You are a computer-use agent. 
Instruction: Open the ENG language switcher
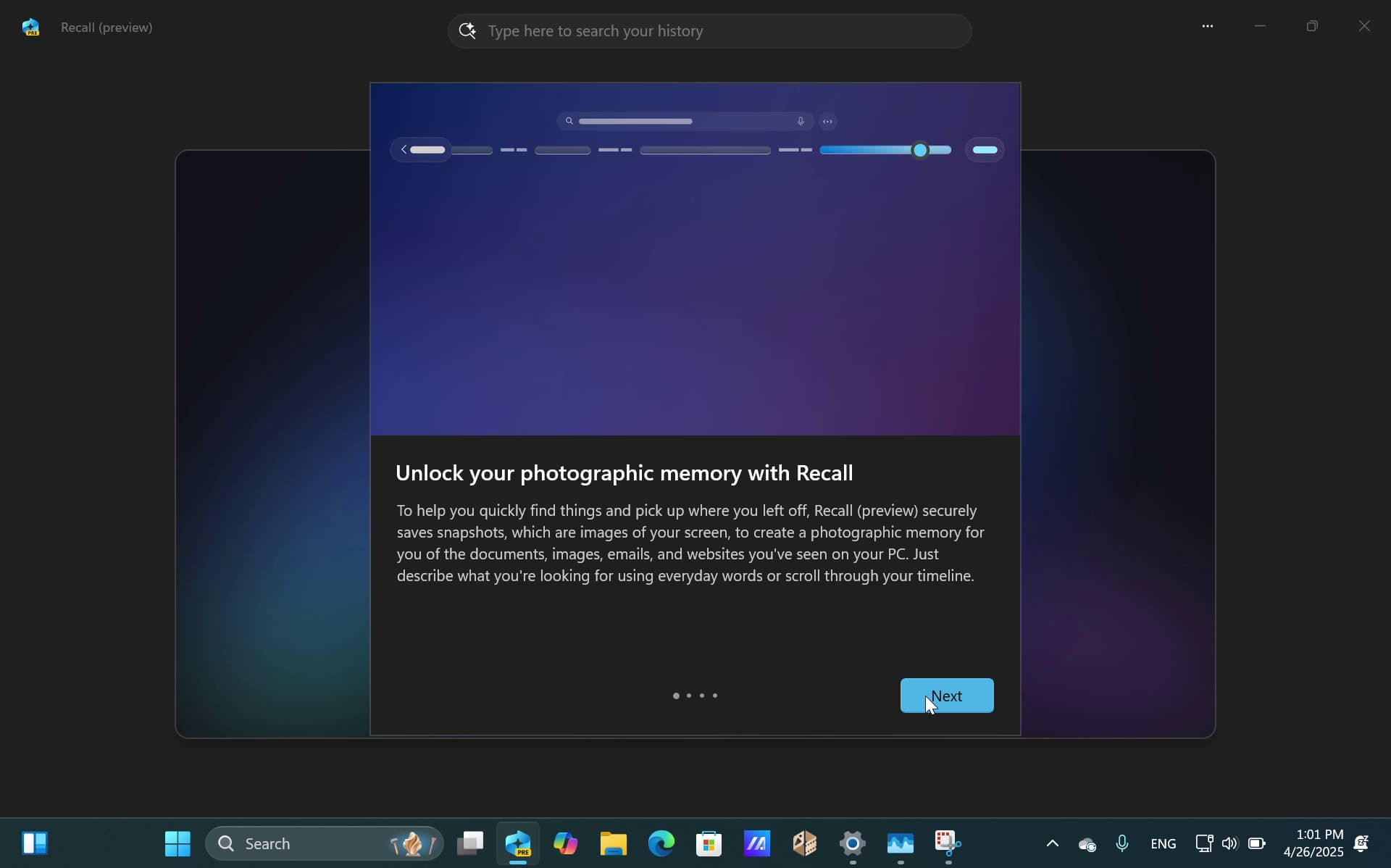pos(1163,843)
